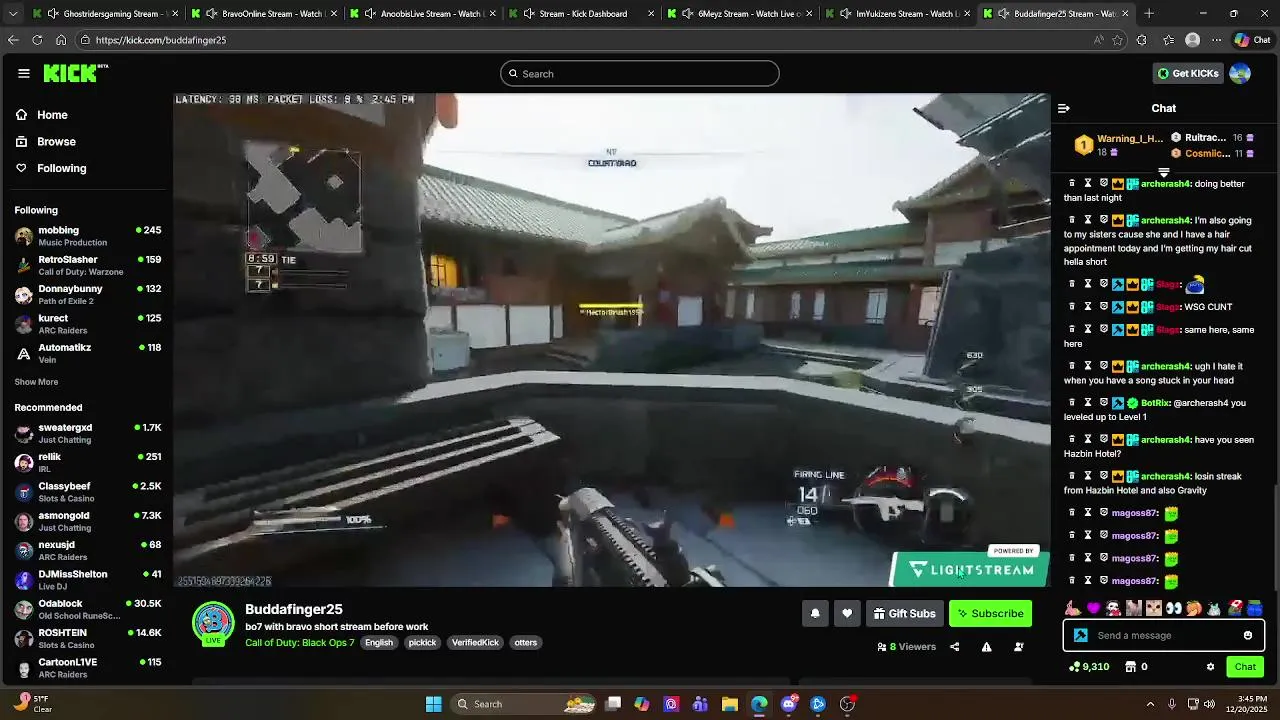
Task: Open moderator user icon beside report
Action: pos(1019,647)
